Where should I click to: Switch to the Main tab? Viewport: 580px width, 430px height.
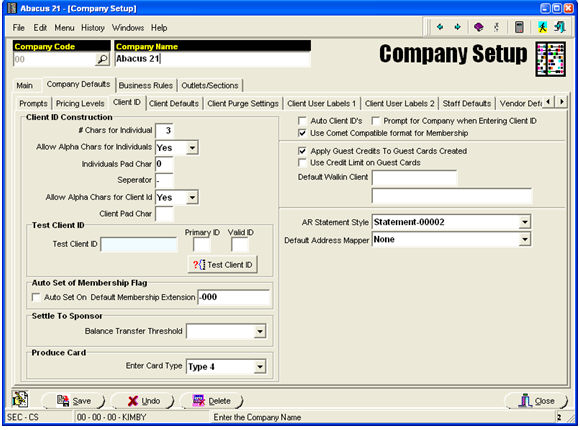[24, 85]
